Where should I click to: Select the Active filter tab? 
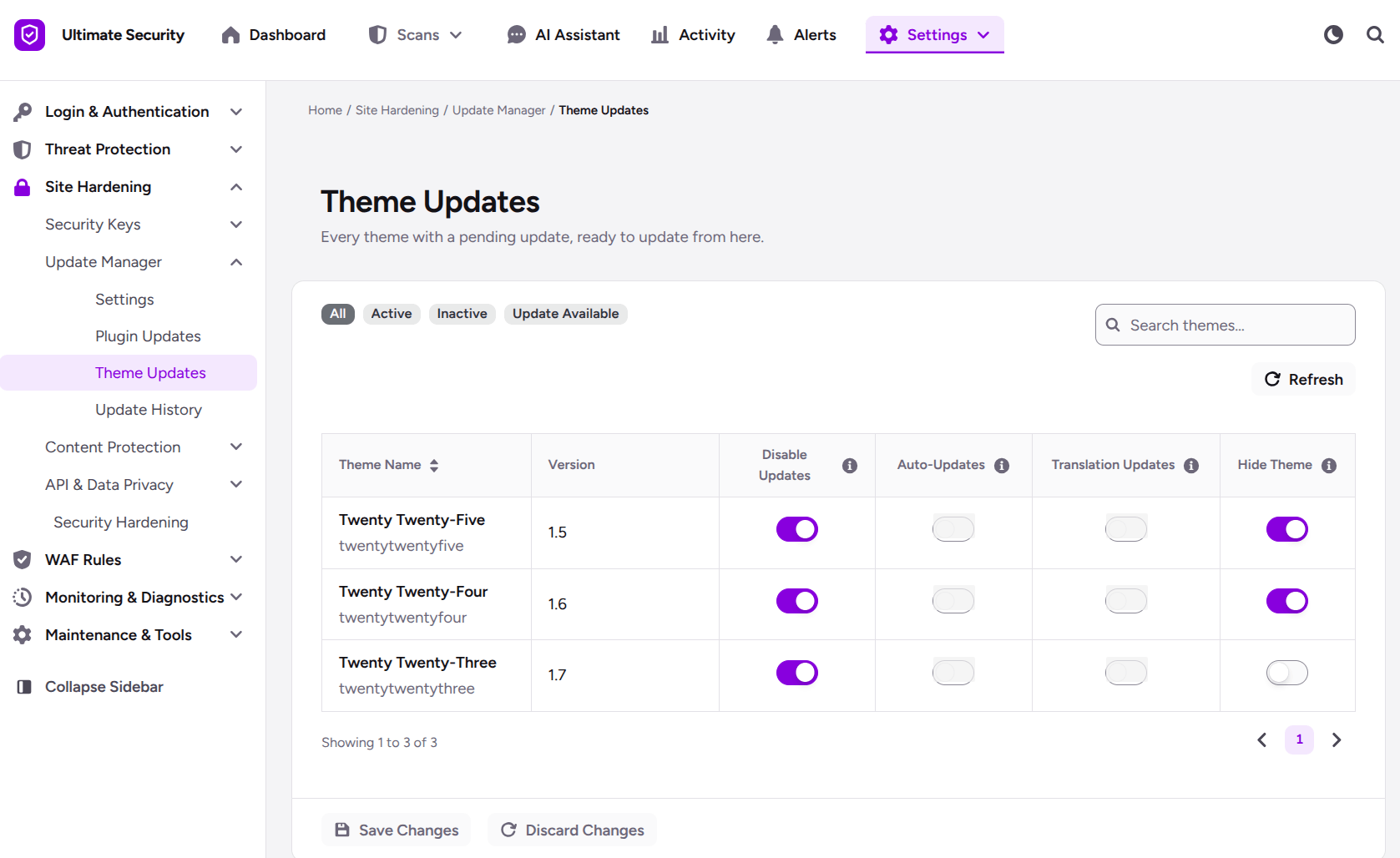(392, 314)
